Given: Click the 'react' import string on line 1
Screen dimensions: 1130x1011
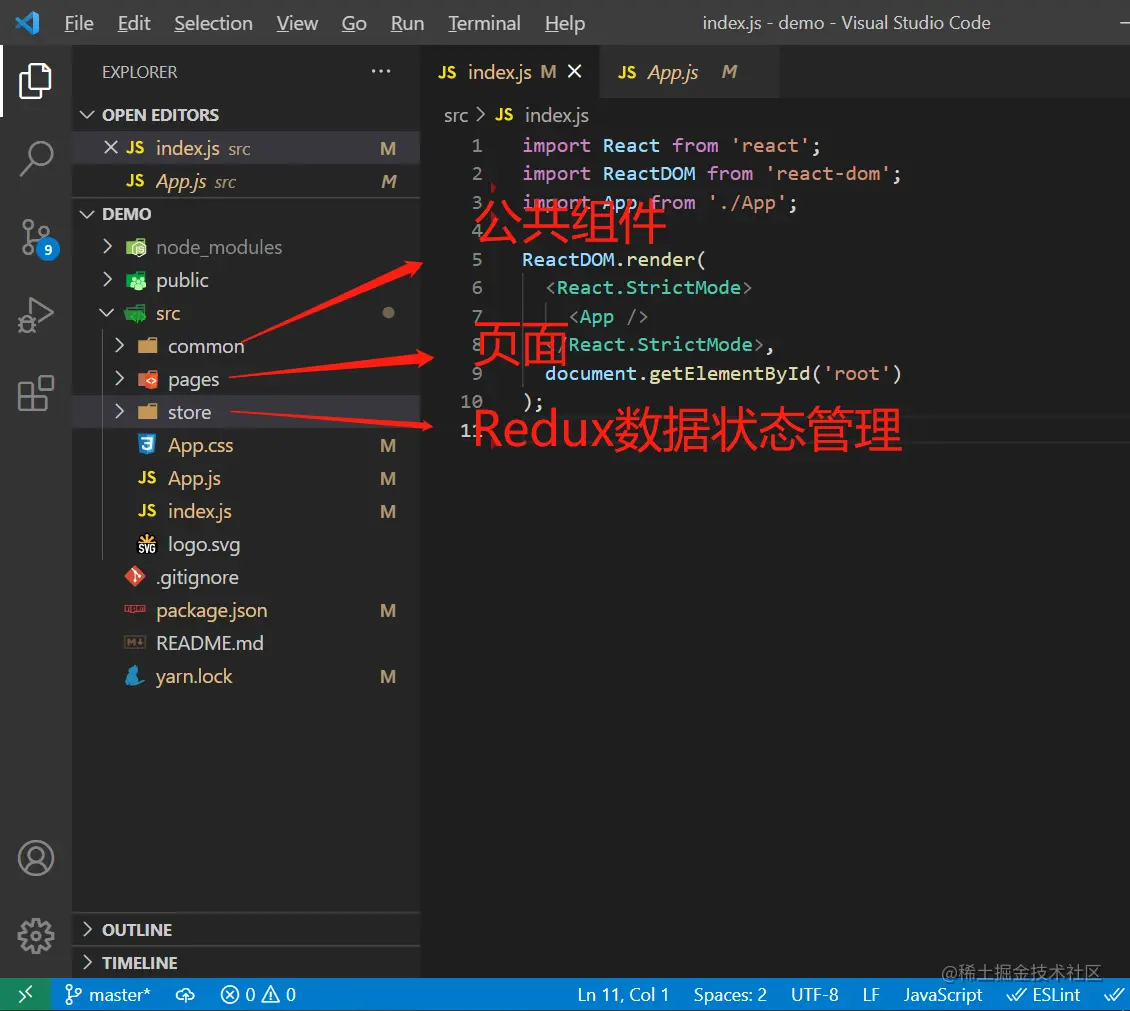Looking at the screenshot, I should pos(770,146).
